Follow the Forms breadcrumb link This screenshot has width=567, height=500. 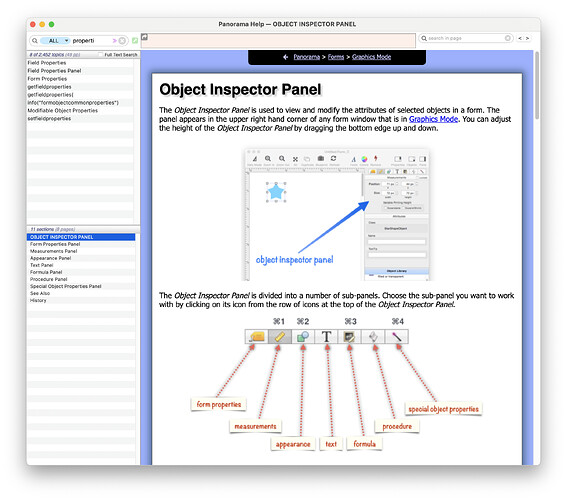(x=336, y=57)
